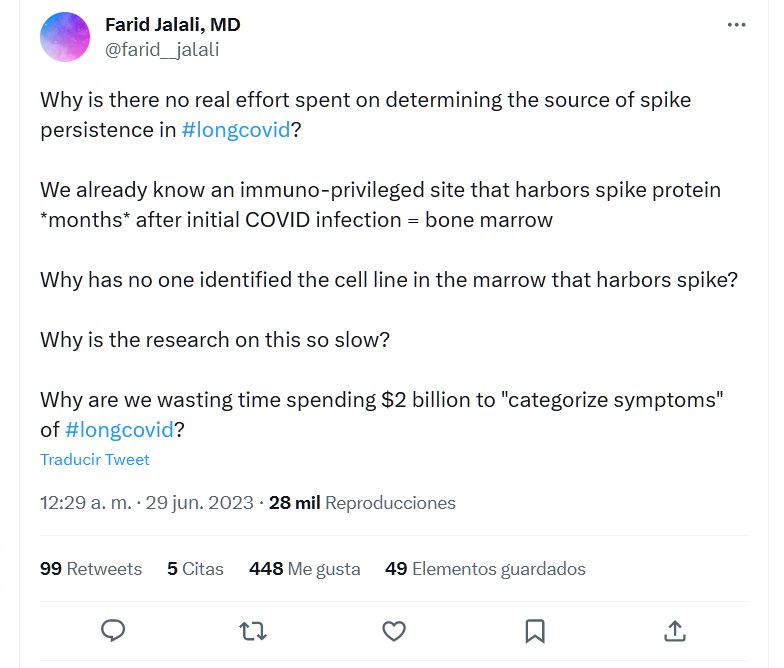Open the #longcovid hashtag in last paragraph

pyautogui.click(x=118, y=429)
